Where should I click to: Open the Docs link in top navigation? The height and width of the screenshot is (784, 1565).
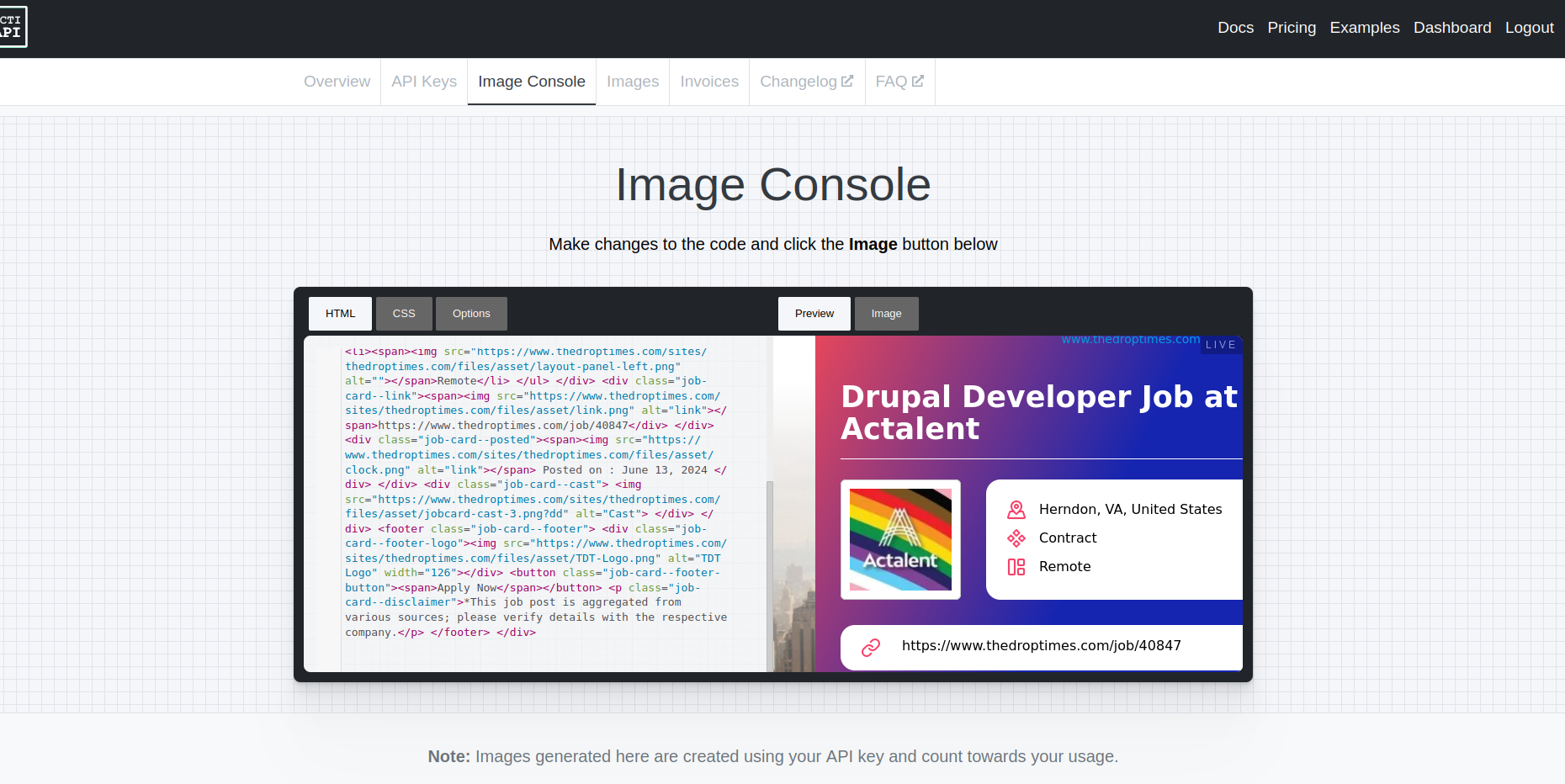pyautogui.click(x=1235, y=28)
